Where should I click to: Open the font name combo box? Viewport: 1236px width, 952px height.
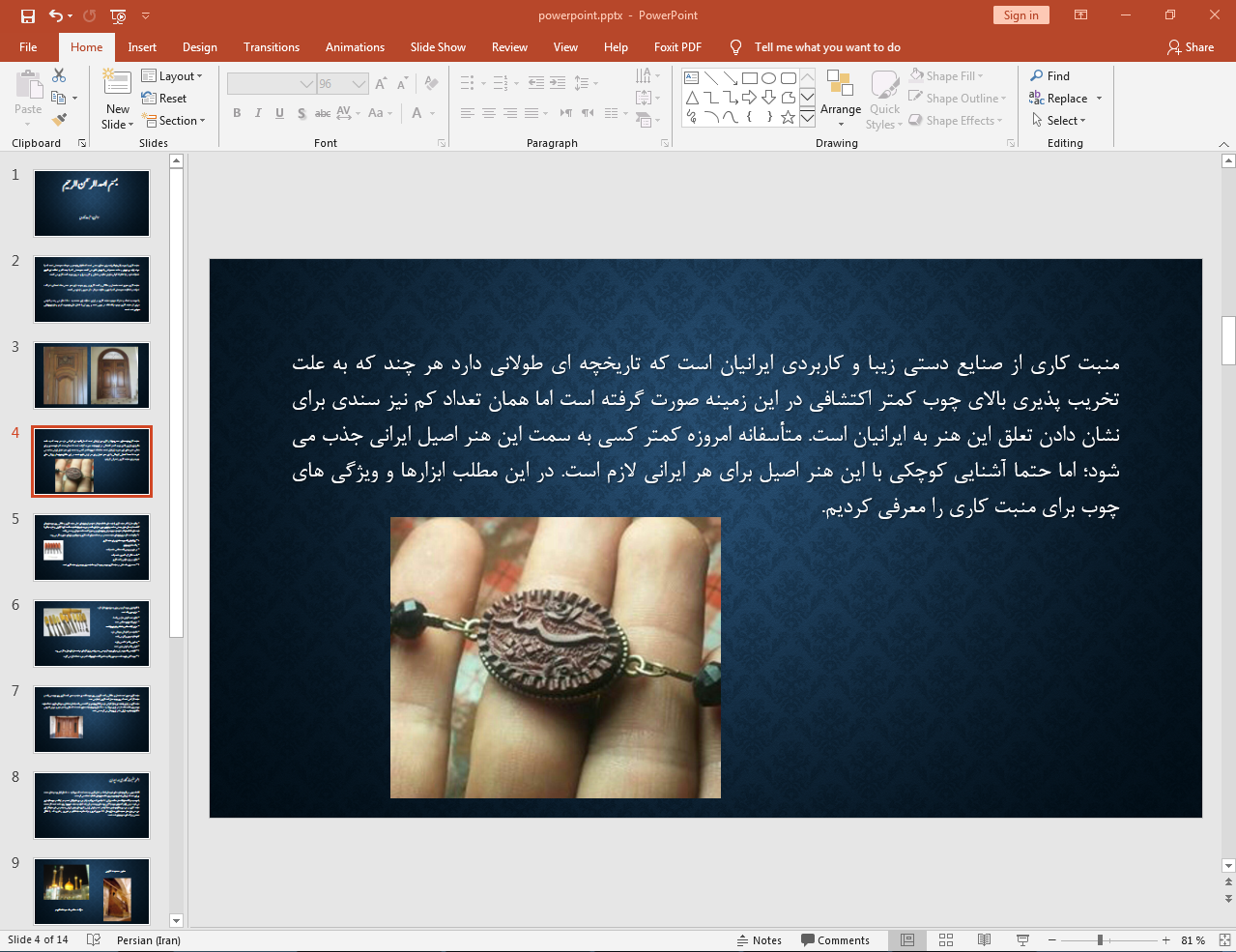click(272, 84)
